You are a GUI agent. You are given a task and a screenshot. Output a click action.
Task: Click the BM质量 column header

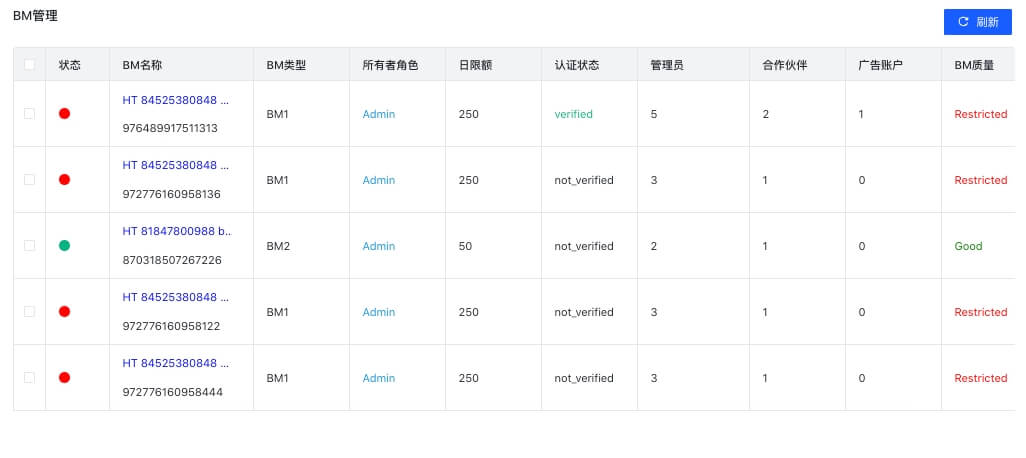[x=974, y=65]
